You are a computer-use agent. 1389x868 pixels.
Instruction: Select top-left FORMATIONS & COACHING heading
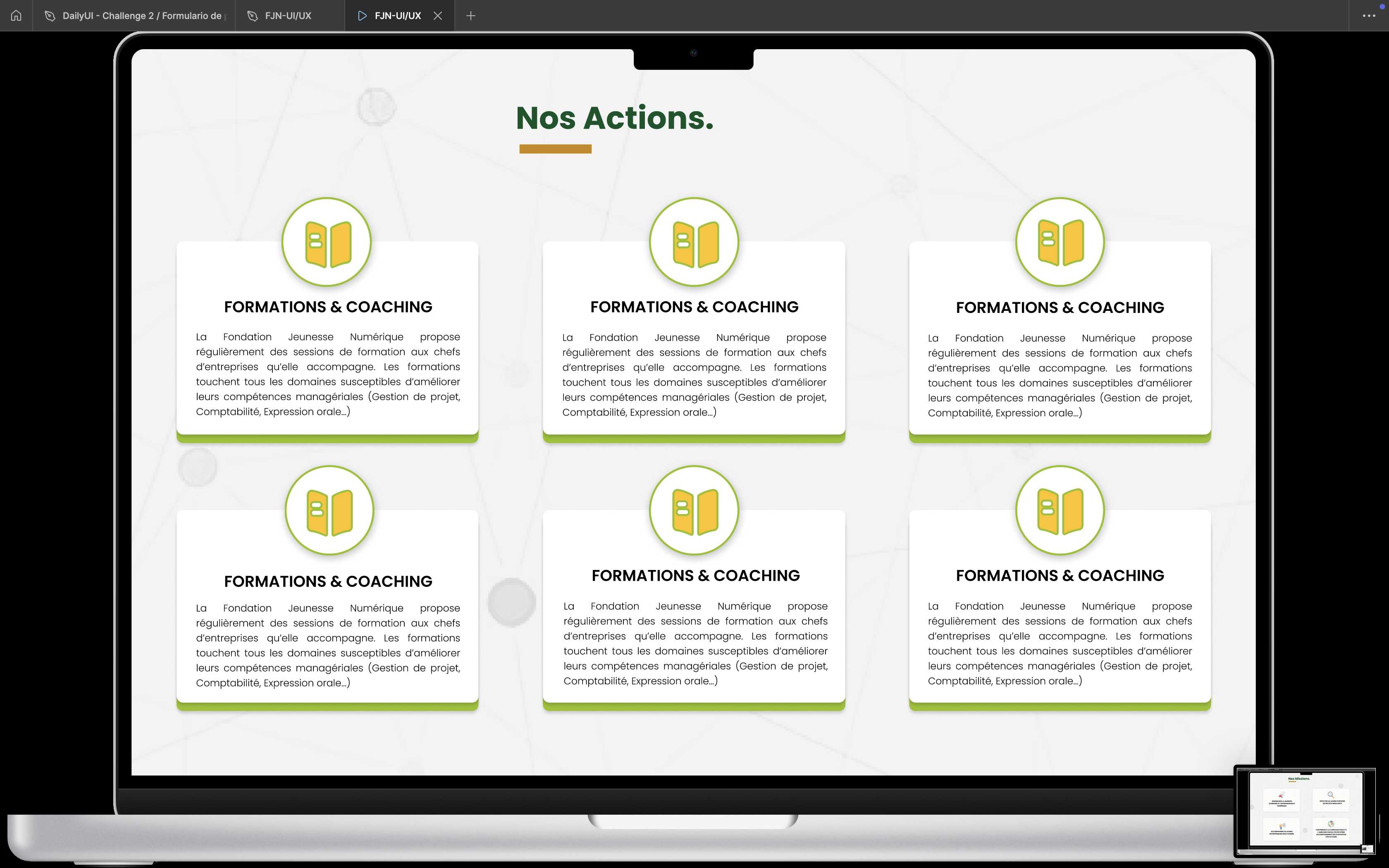[x=328, y=307]
